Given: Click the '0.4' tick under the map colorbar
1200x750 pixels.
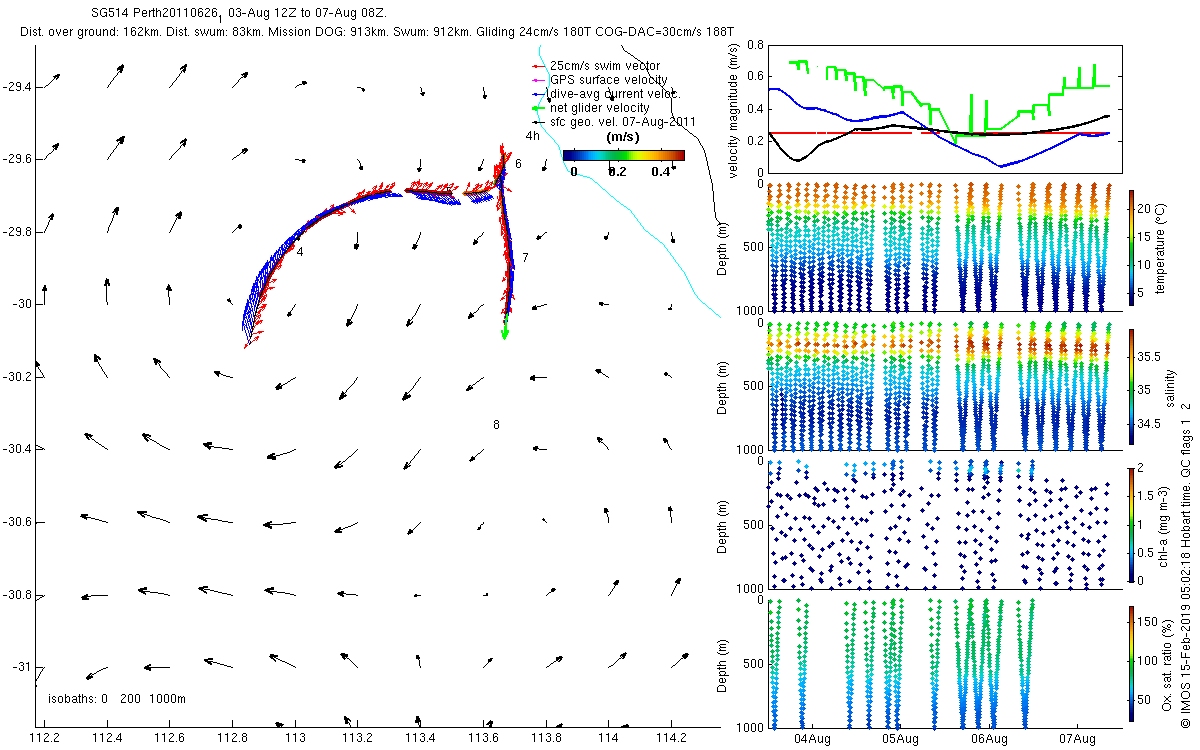Looking at the screenshot, I should tap(663, 171).
